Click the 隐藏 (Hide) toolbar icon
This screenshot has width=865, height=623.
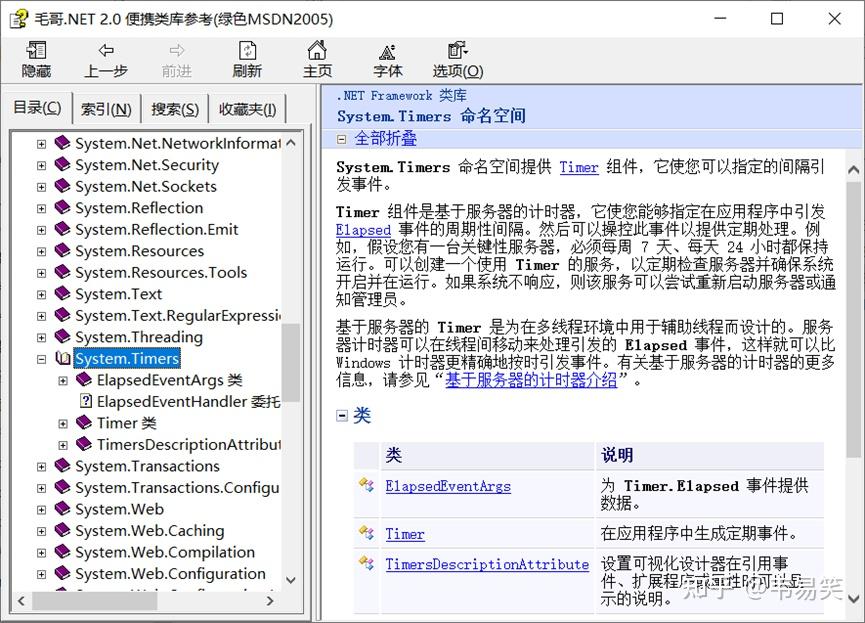click(36, 58)
